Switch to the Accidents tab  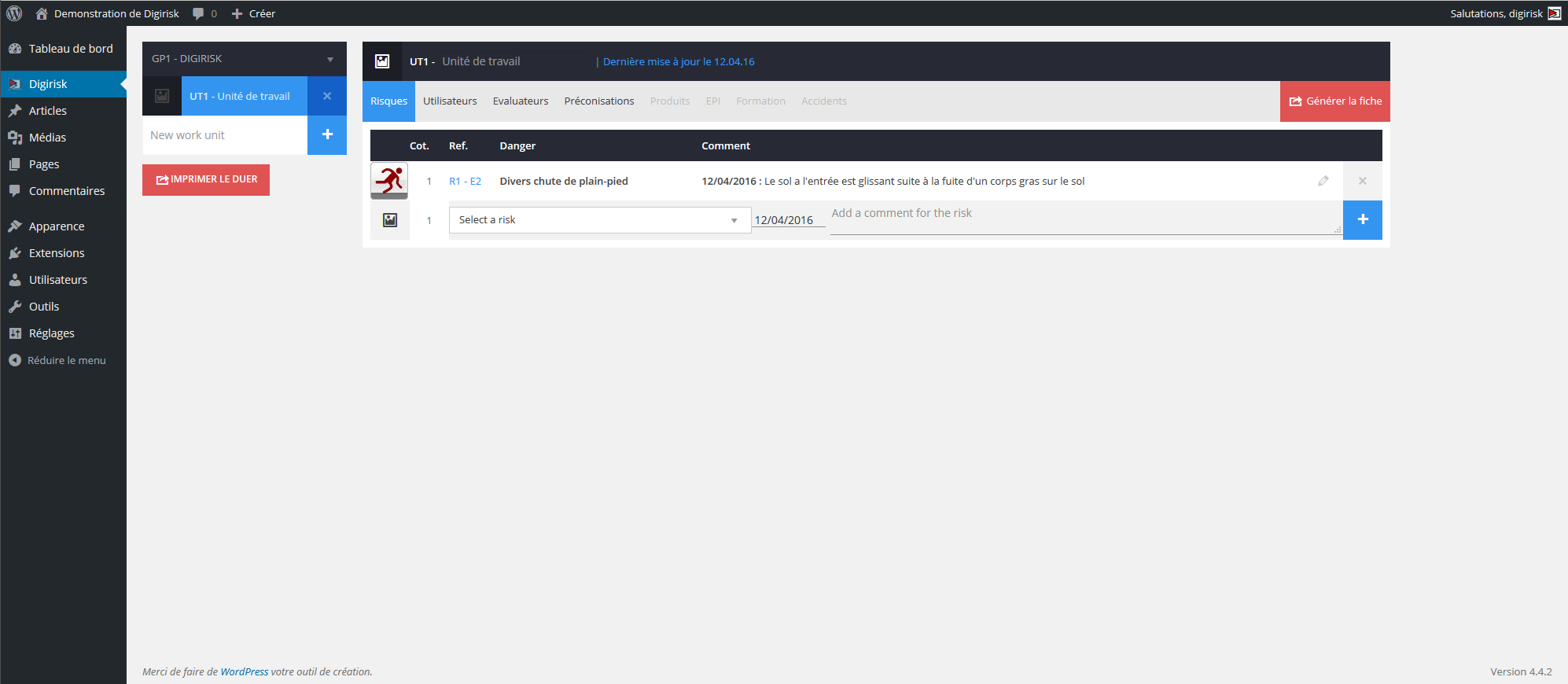click(824, 101)
